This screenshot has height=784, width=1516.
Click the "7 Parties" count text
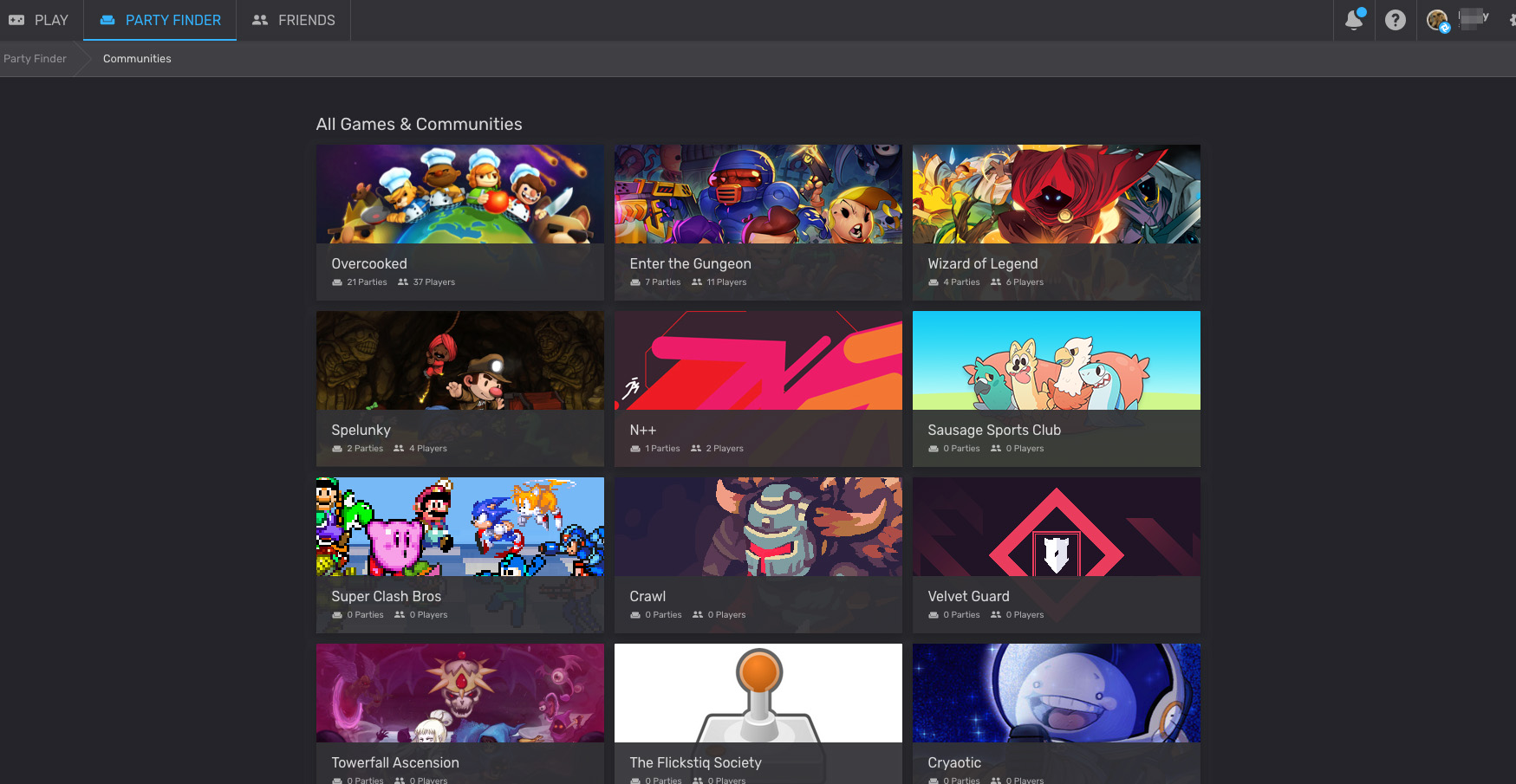tap(663, 282)
